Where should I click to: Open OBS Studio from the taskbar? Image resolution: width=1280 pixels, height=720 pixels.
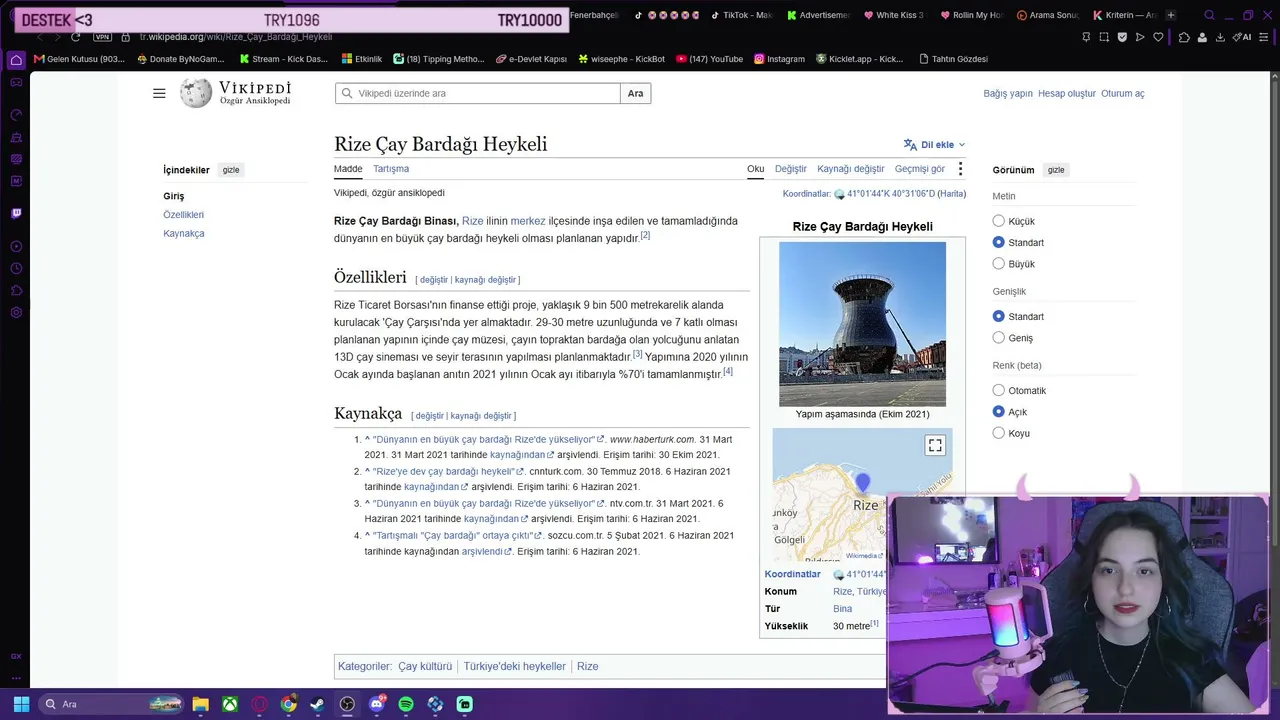(x=347, y=704)
